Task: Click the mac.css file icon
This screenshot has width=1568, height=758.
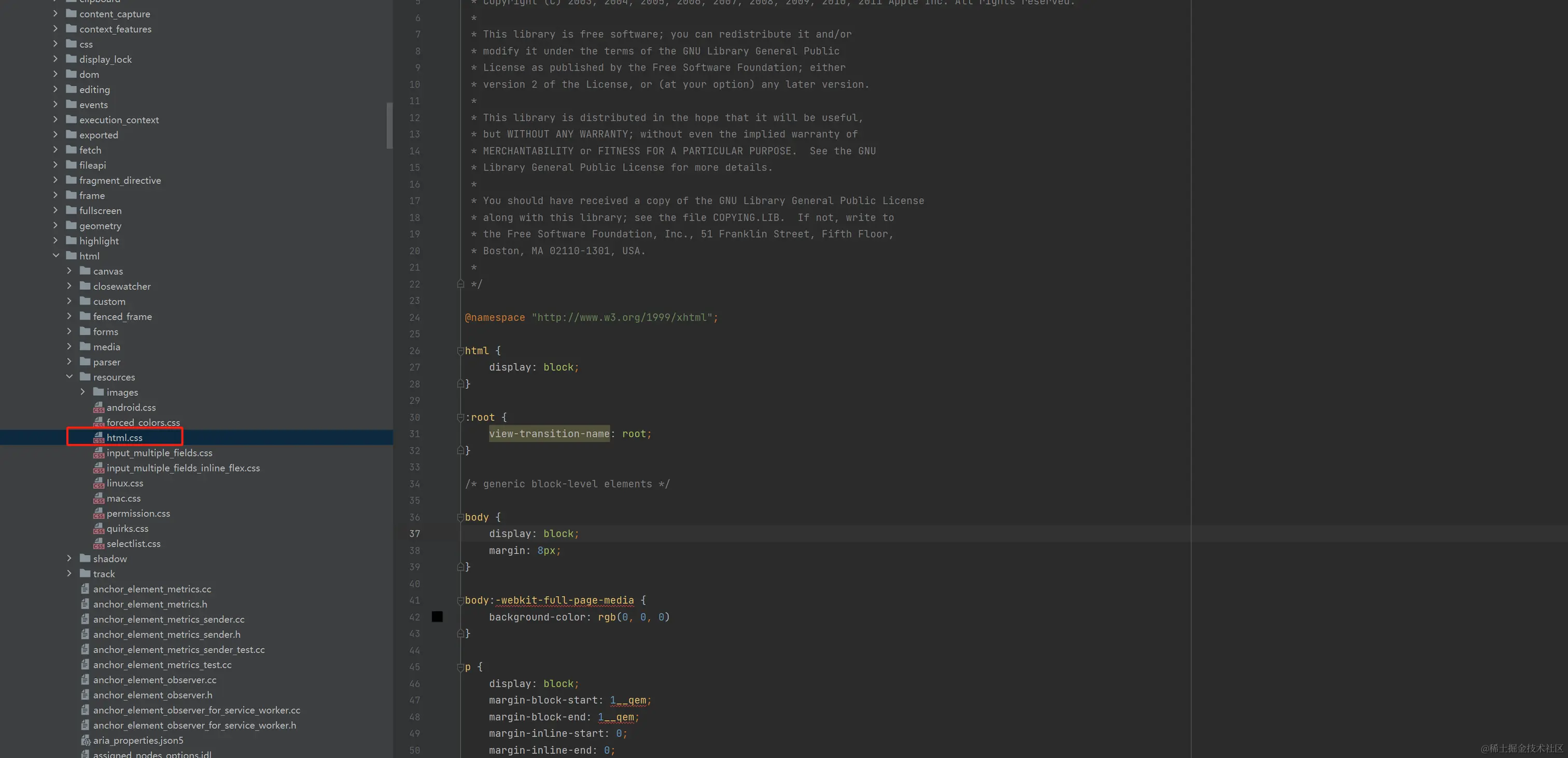Action: point(99,498)
